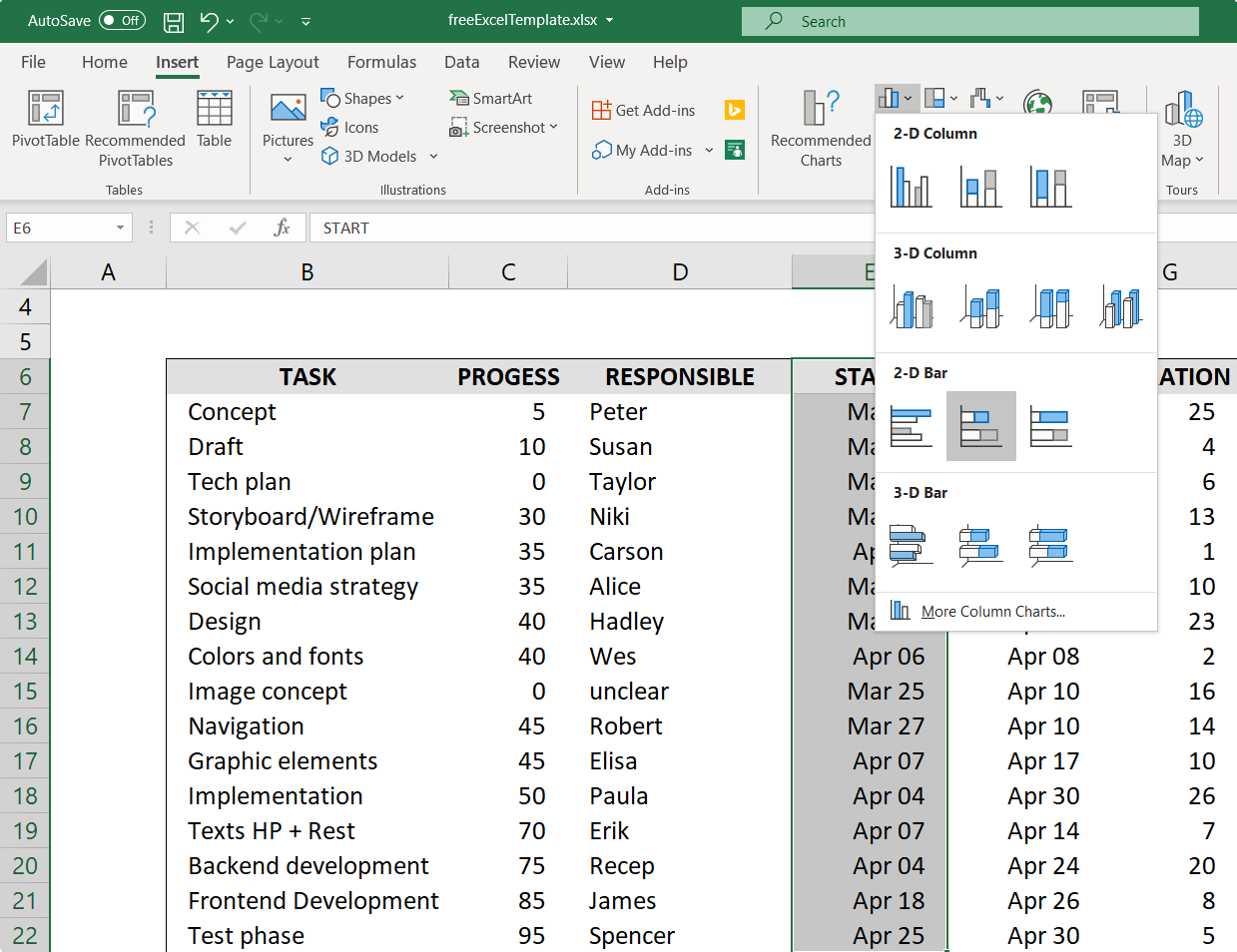Screen dimensions: 1237x952
Task: Click the Get Add-ins button
Action: [643, 110]
